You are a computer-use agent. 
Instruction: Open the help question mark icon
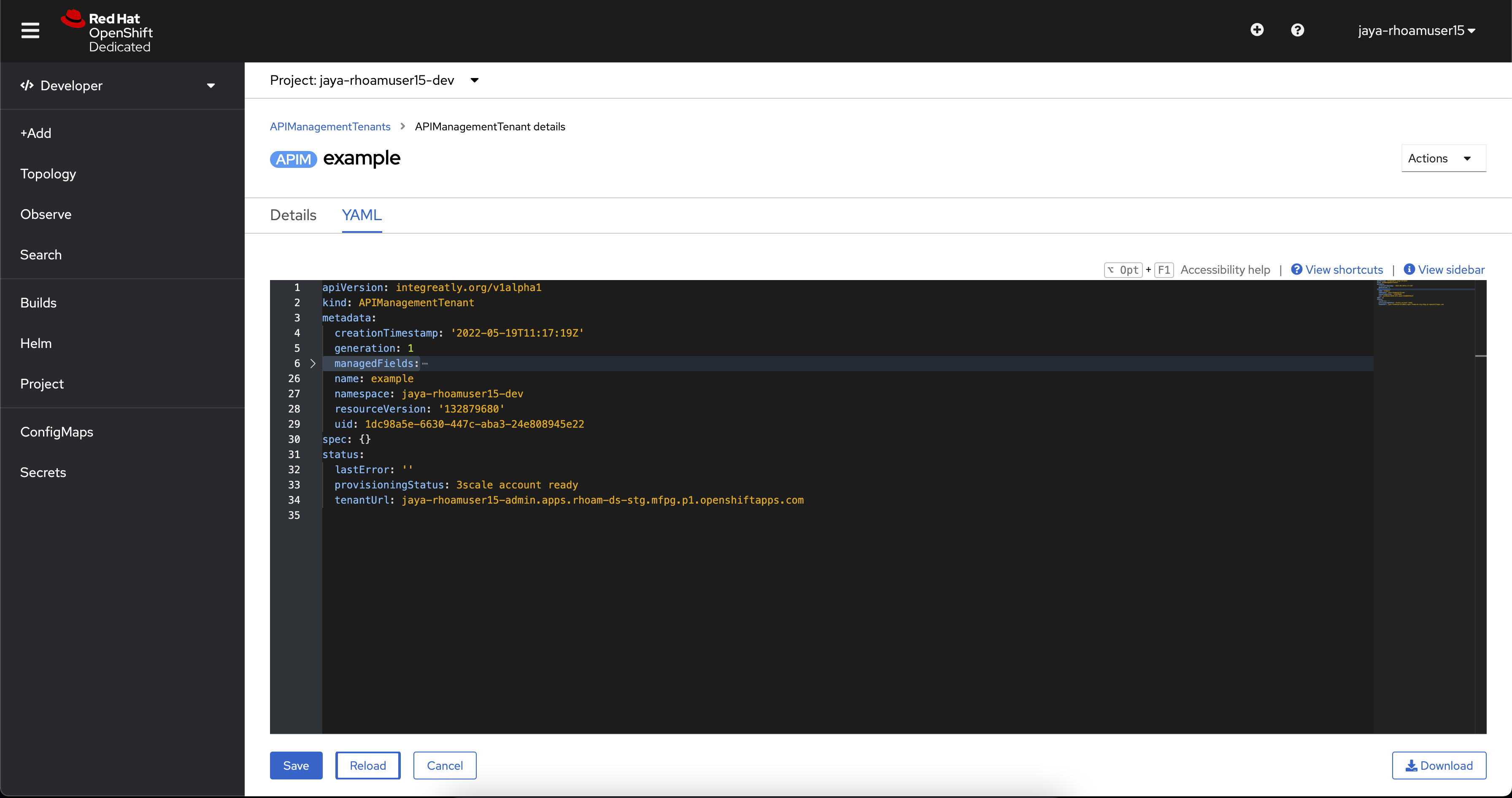pos(1297,30)
